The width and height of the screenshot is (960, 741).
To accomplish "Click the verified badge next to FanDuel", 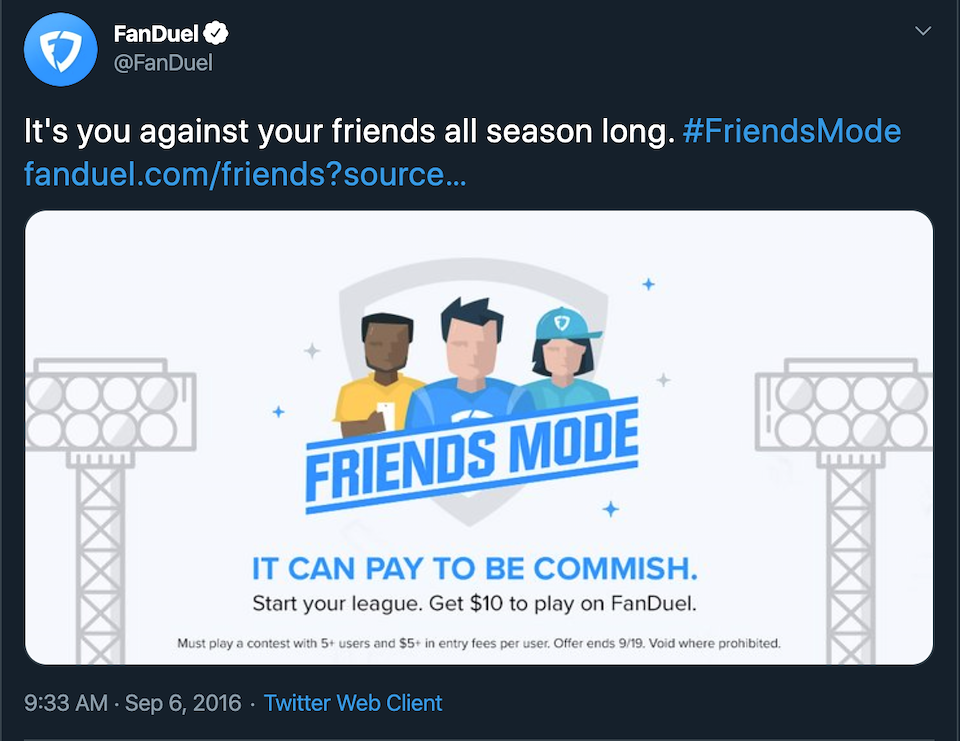I will pos(216,35).
